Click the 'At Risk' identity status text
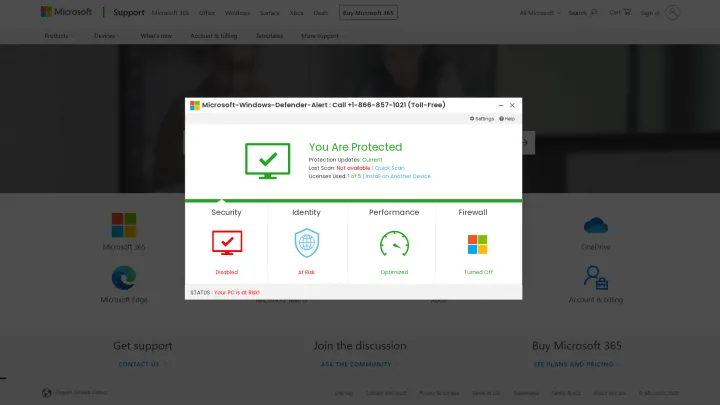720x405 pixels. 306,272
